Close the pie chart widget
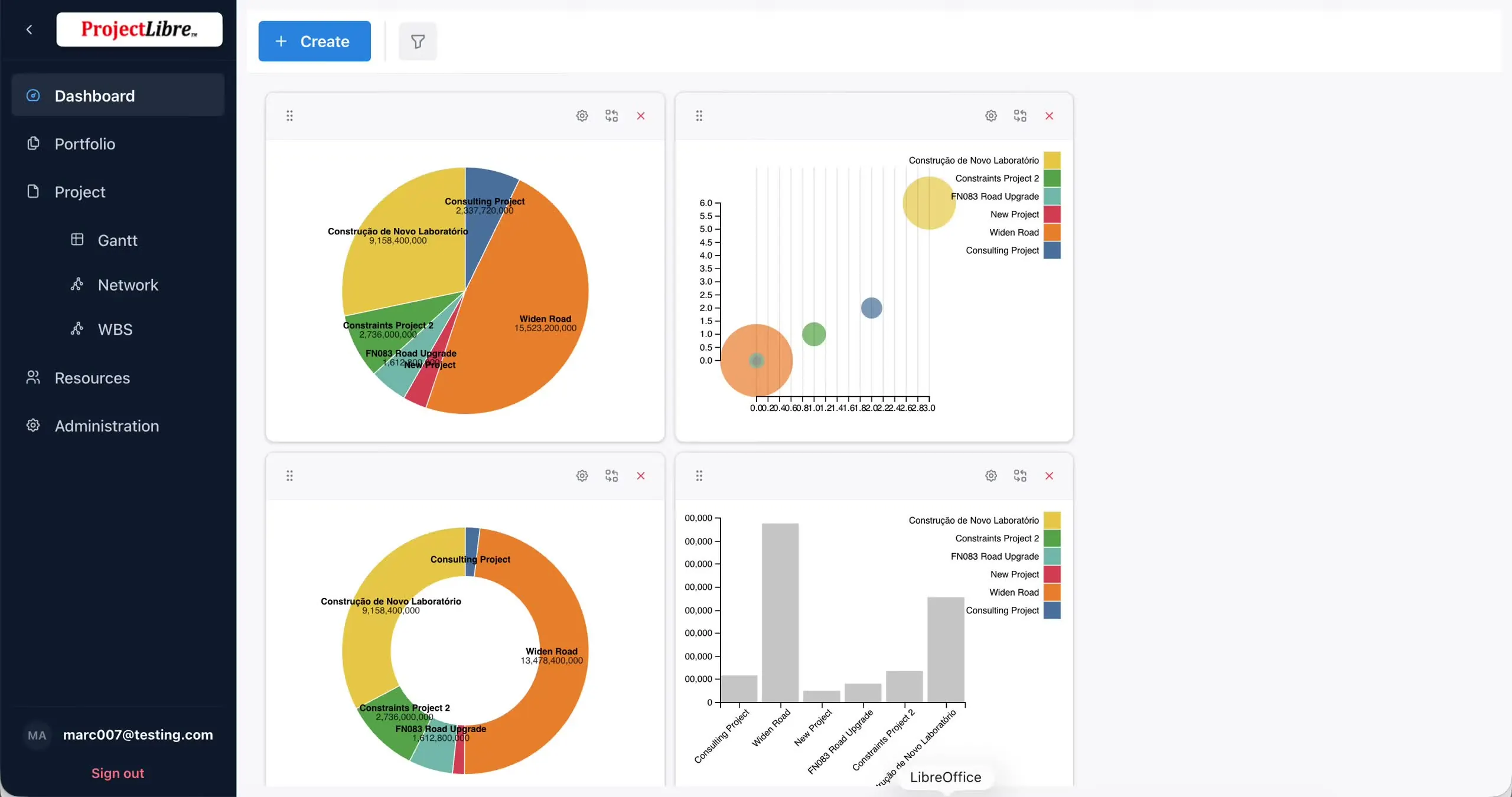Image resolution: width=1512 pixels, height=797 pixels. [641, 116]
